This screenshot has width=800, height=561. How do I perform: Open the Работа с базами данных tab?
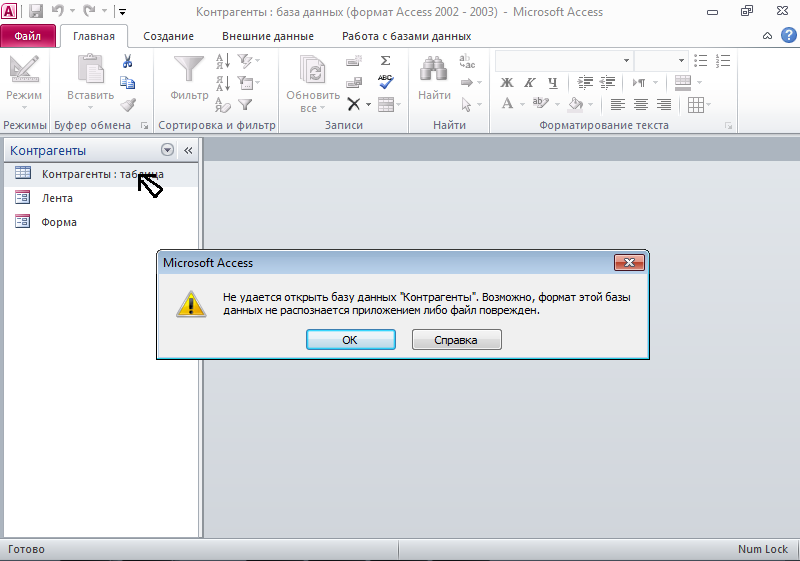coord(407,36)
